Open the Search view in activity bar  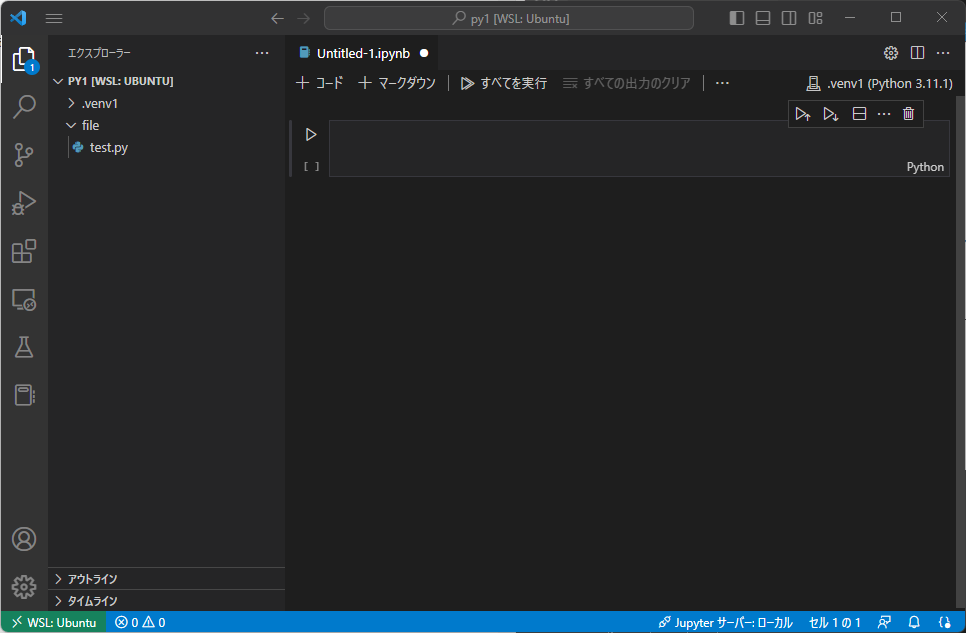(x=24, y=106)
